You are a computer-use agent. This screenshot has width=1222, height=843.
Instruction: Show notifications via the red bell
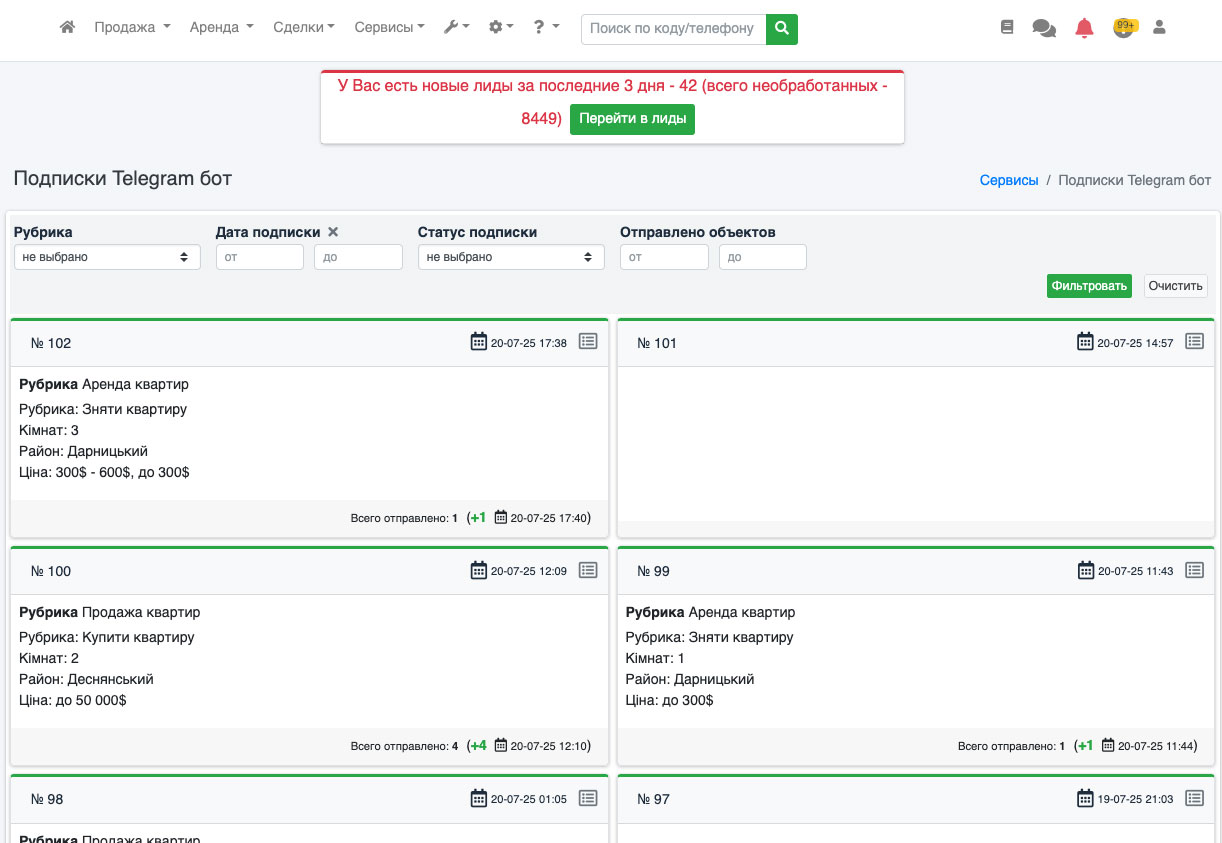[1084, 28]
